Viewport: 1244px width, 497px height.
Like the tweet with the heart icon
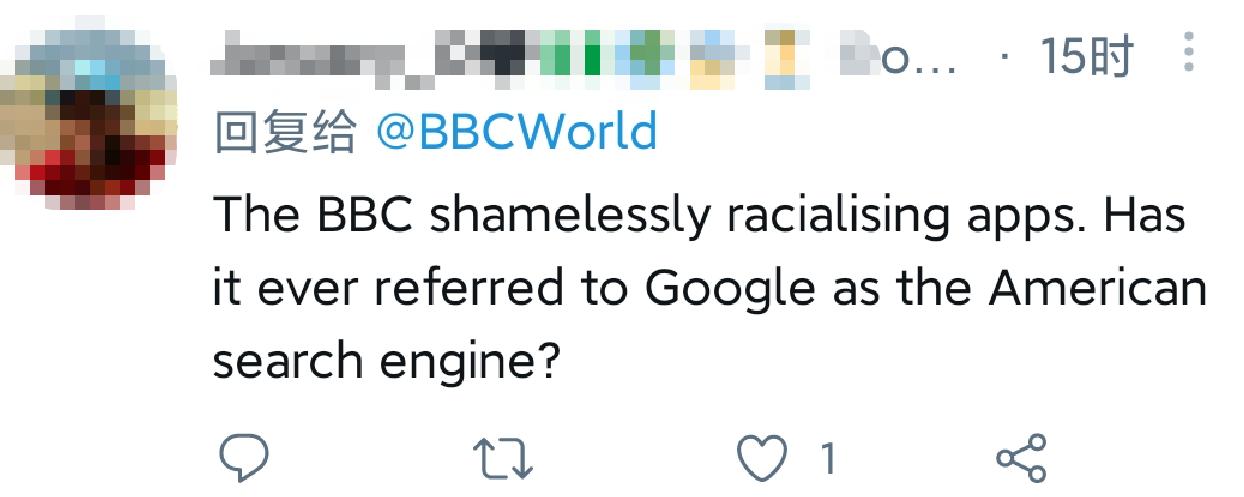(762, 458)
